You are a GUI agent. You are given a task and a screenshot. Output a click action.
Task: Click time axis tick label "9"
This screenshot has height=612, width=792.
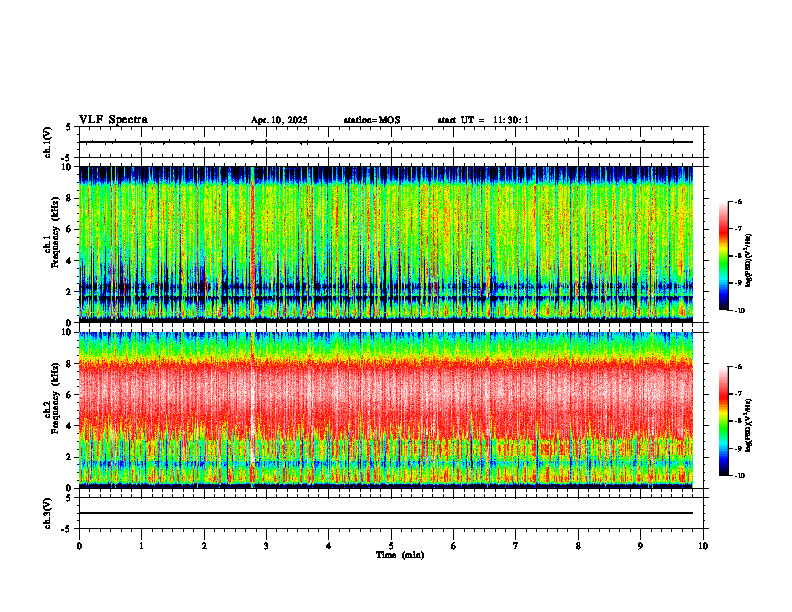pos(640,546)
